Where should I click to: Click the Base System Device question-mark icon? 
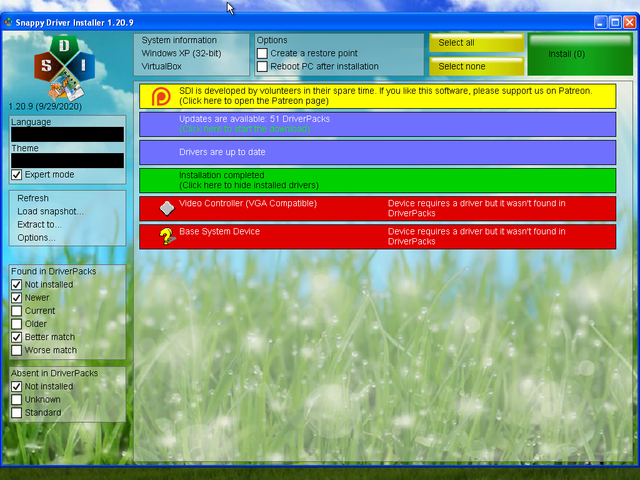167,237
